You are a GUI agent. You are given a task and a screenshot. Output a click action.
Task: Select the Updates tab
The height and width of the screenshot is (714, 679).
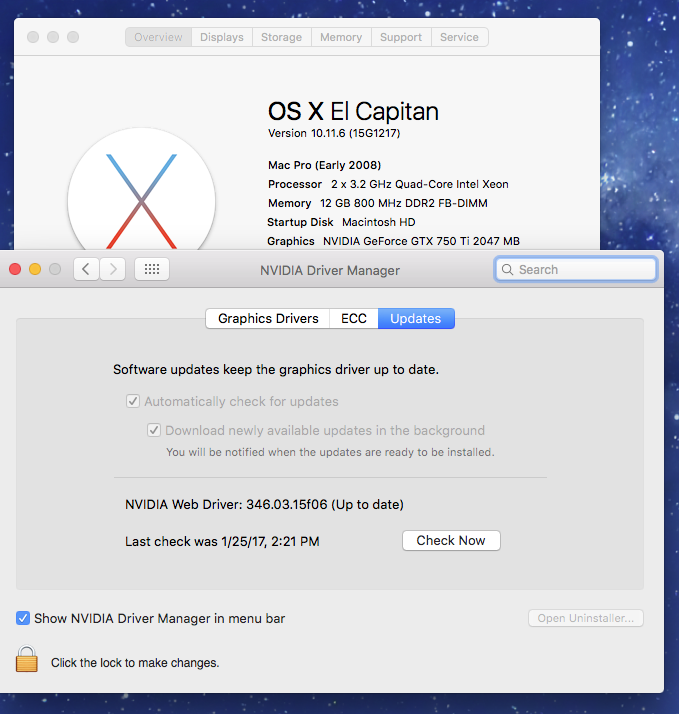(x=416, y=318)
